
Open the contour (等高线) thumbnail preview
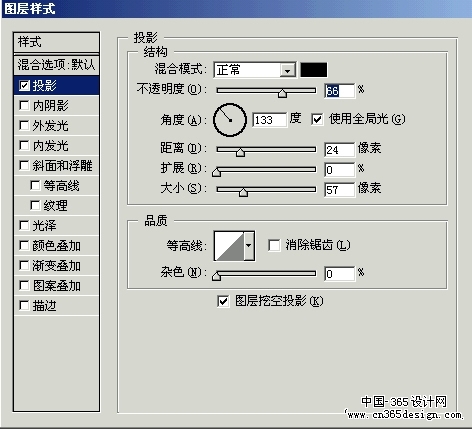click(x=229, y=246)
